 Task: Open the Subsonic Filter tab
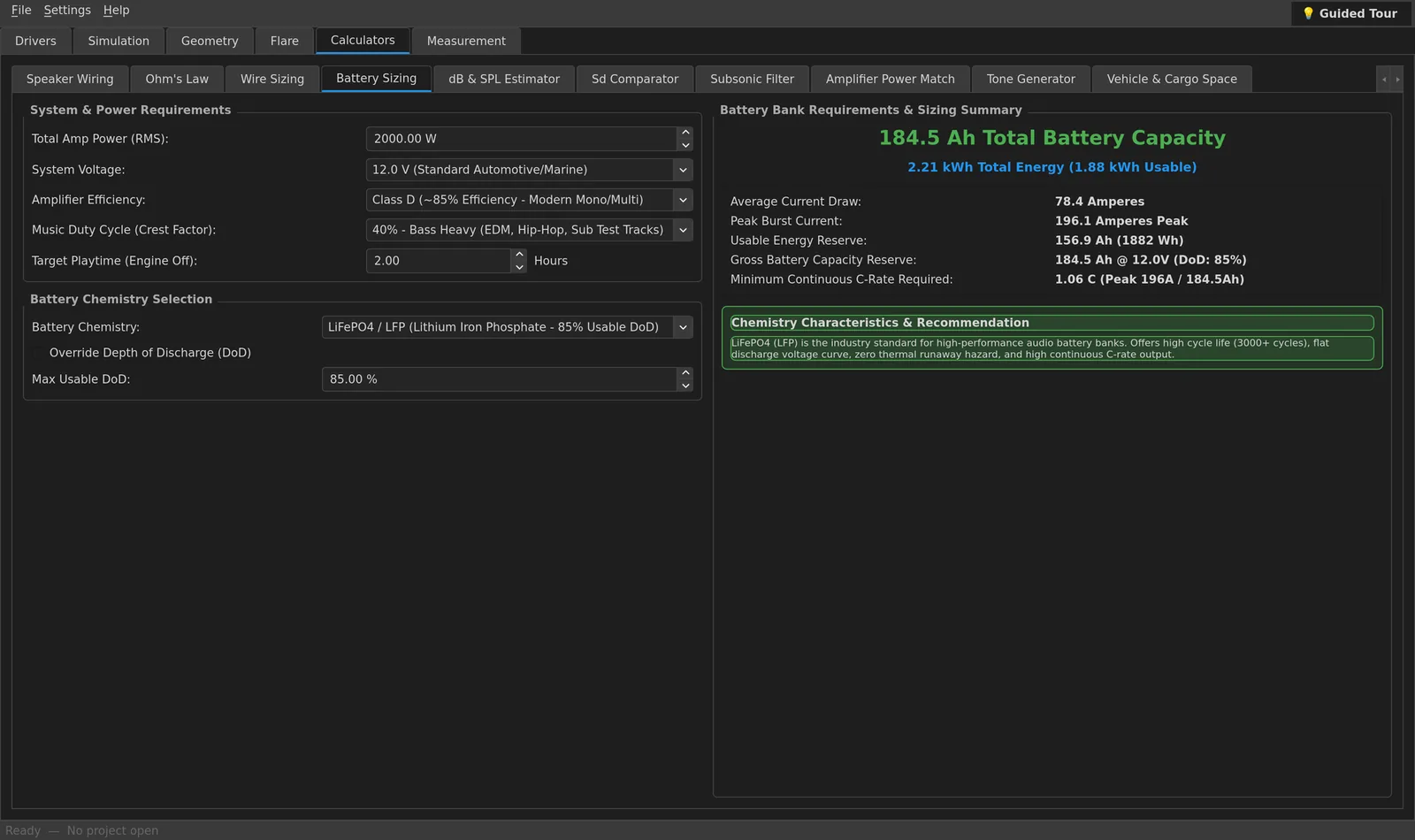click(x=752, y=79)
